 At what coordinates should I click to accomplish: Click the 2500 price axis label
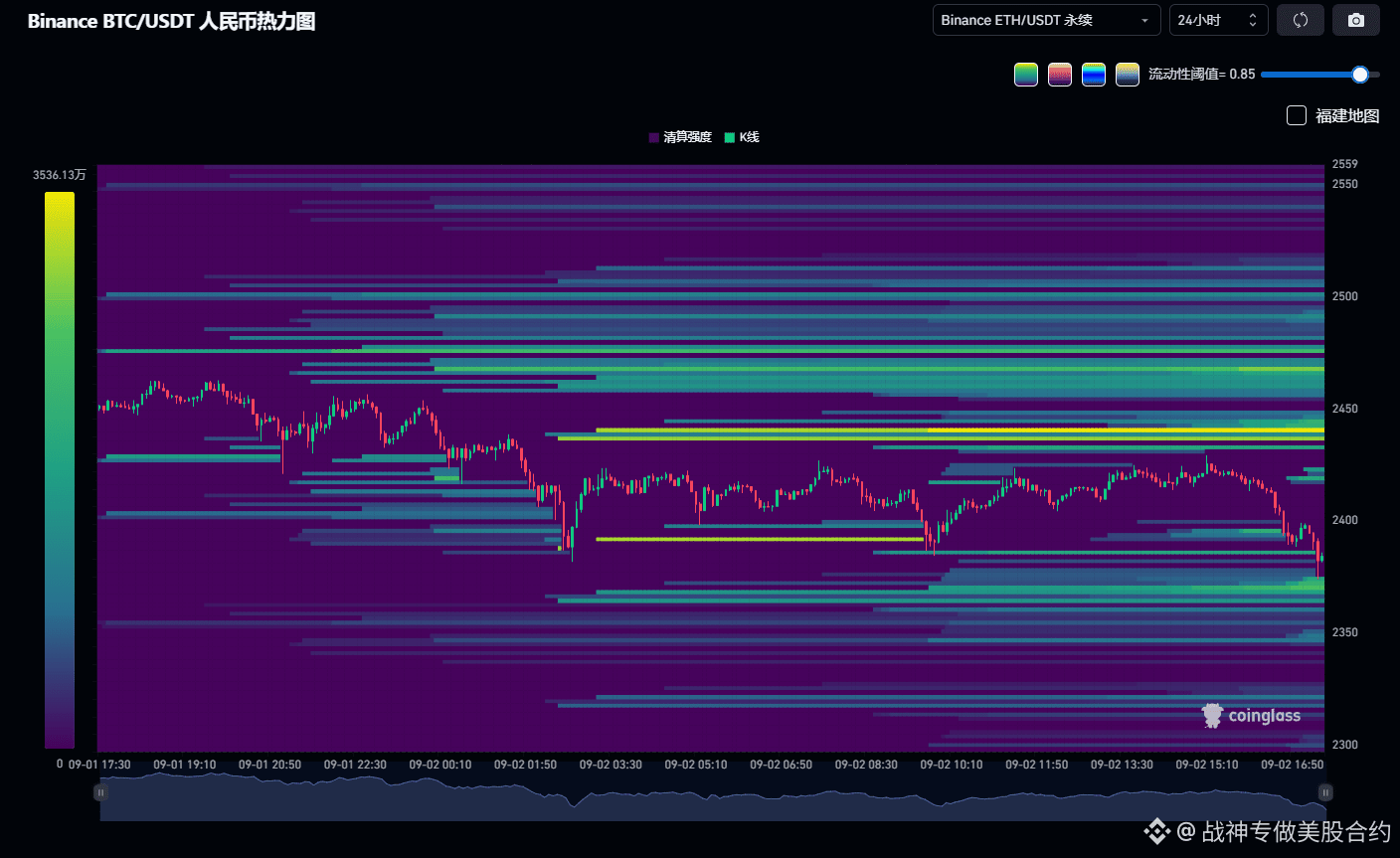pos(1345,296)
